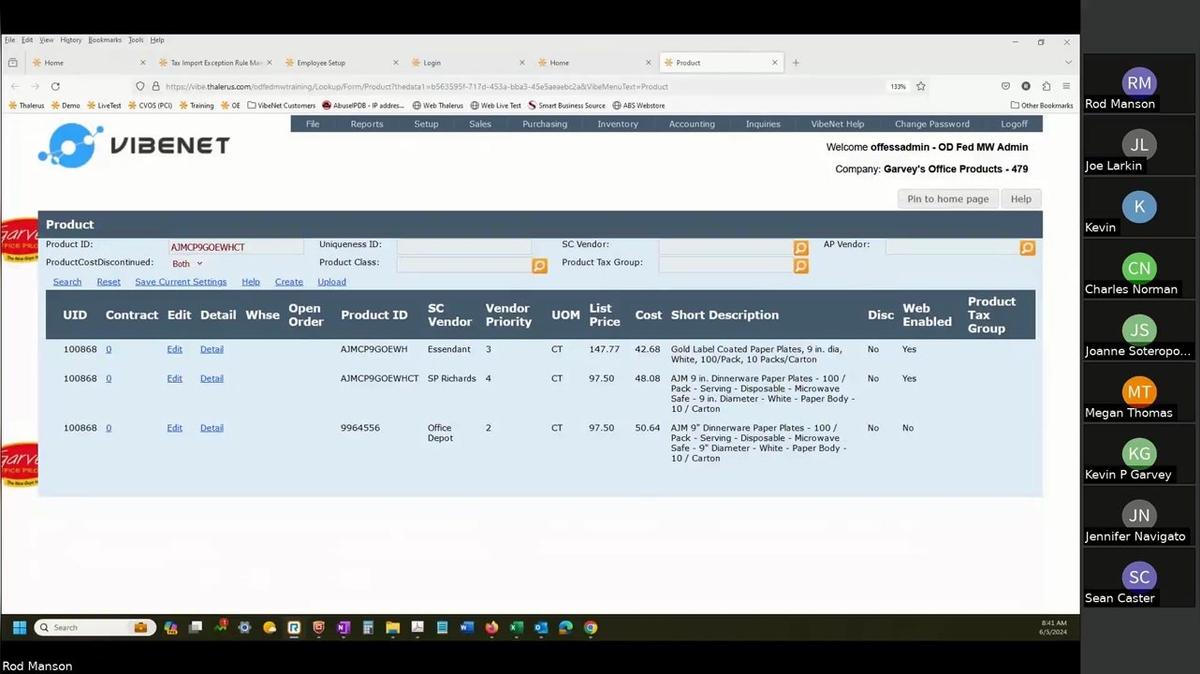Open the Purchasing menu
The height and width of the screenshot is (674, 1200).
(x=544, y=124)
